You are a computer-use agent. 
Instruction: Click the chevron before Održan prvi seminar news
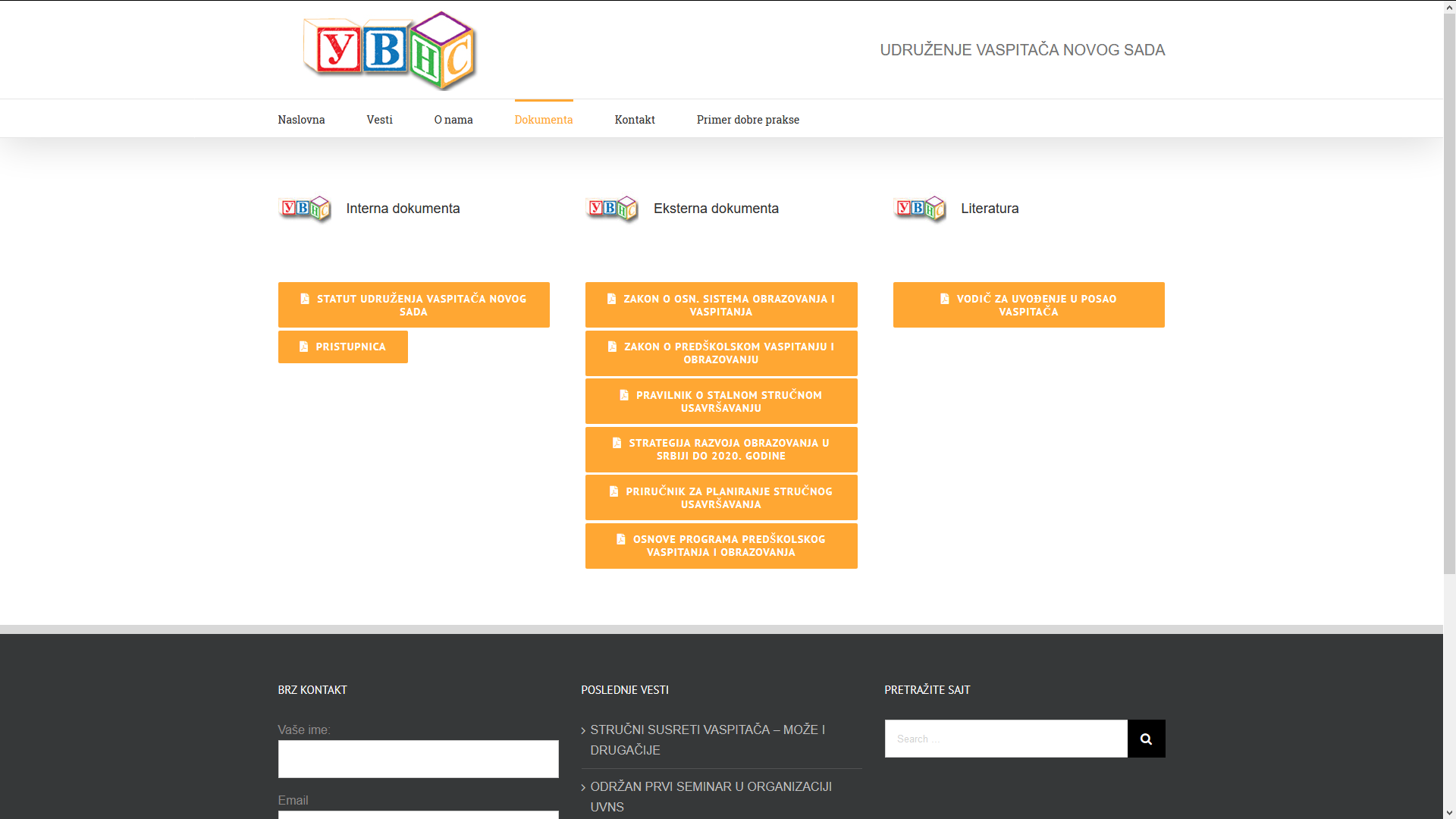tap(583, 788)
